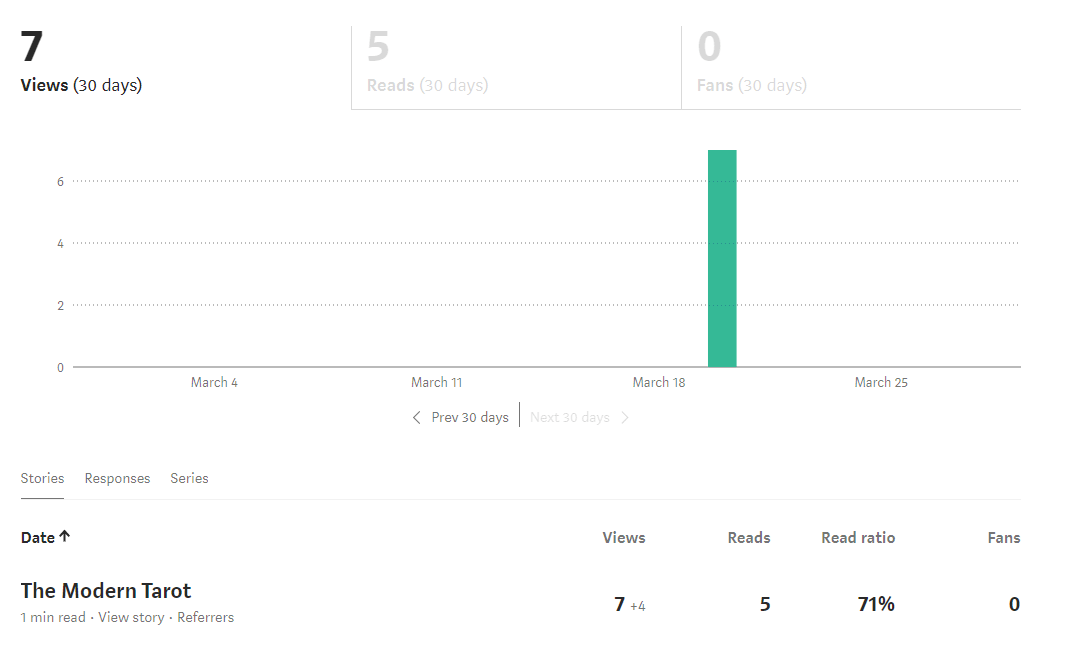Open the Referrers link

point(205,617)
